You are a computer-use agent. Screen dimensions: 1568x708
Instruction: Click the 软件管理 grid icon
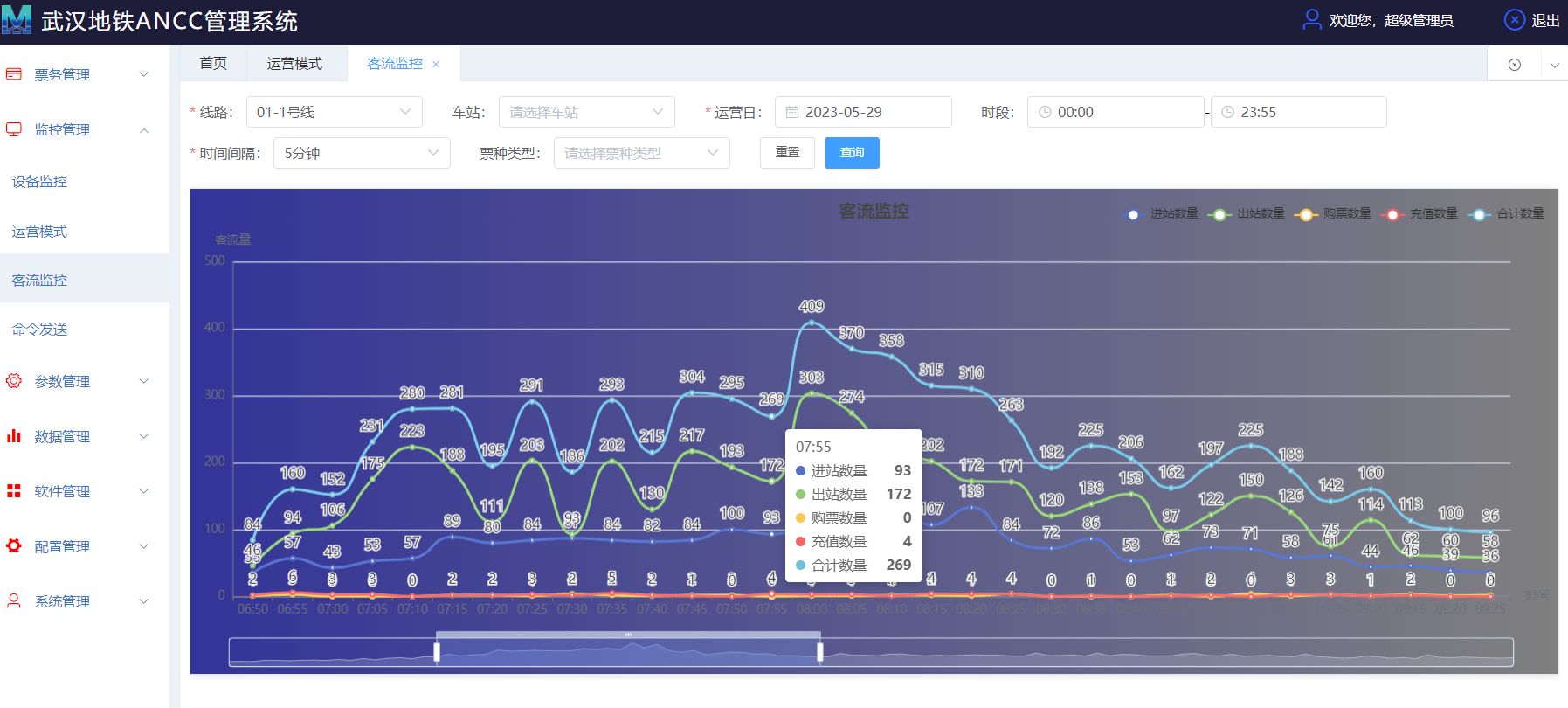tap(14, 491)
